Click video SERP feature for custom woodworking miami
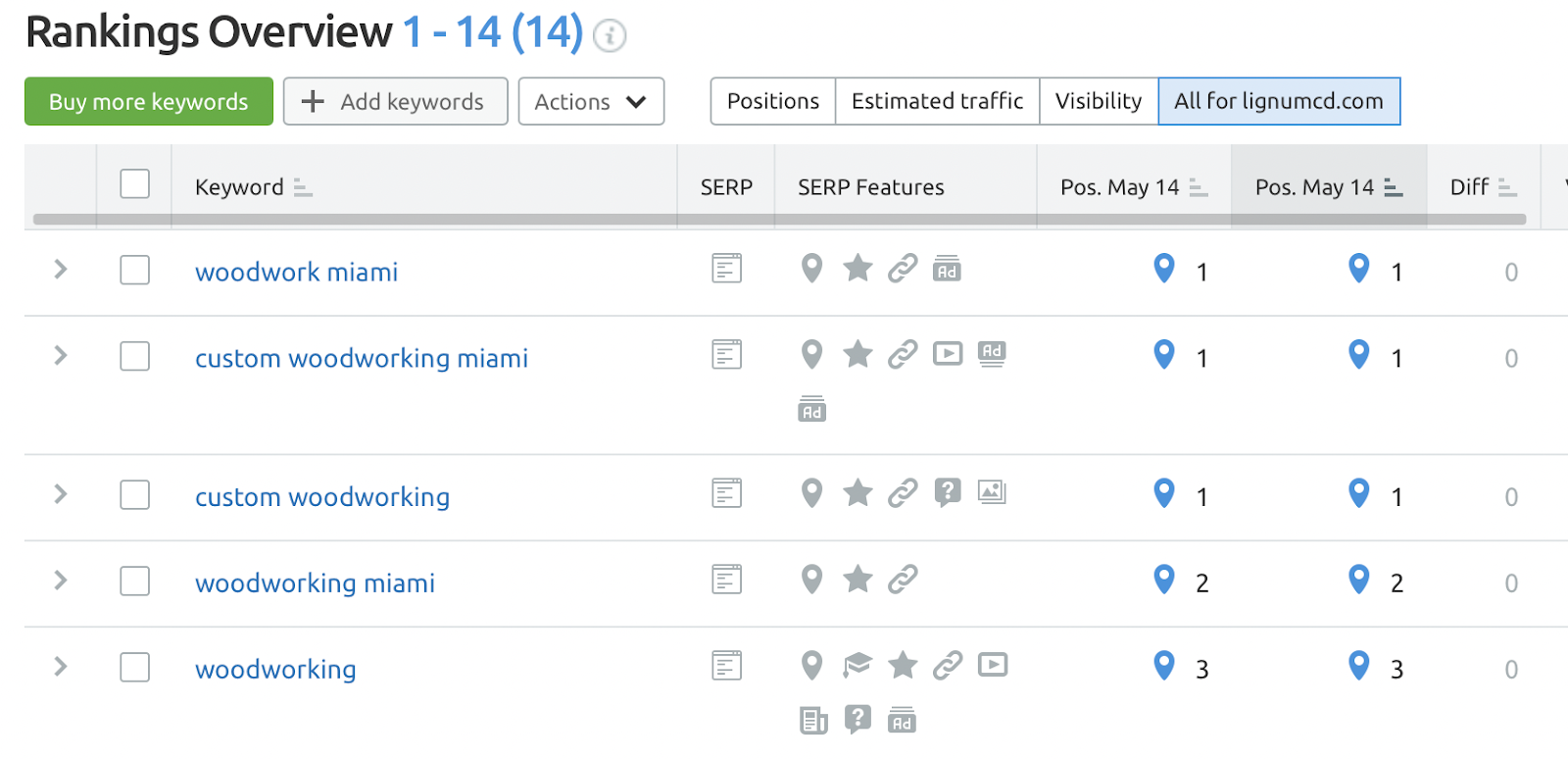This screenshot has height=759, width=1568. tap(948, 353)
